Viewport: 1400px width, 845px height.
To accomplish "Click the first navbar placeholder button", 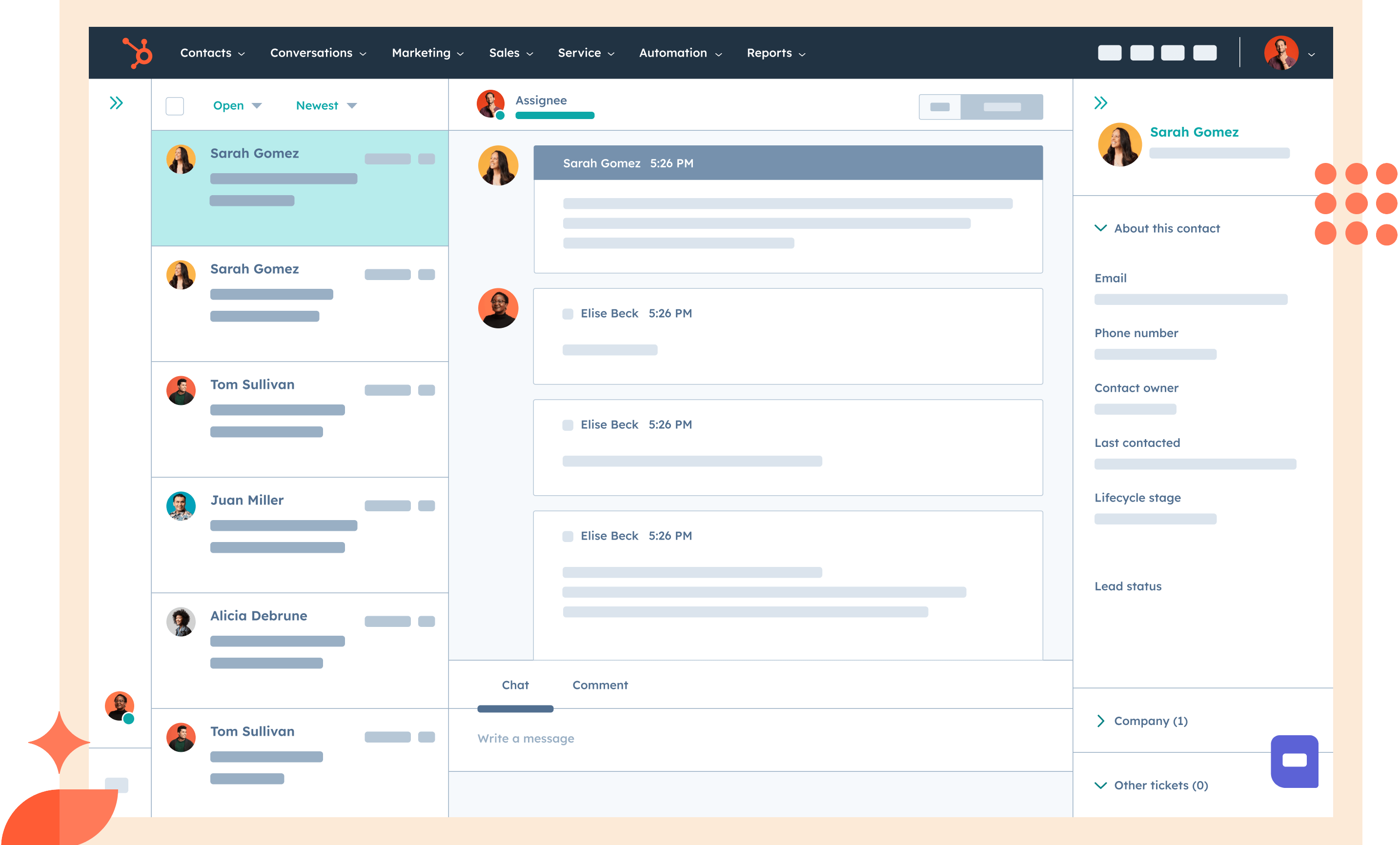I will [1110, 53].
